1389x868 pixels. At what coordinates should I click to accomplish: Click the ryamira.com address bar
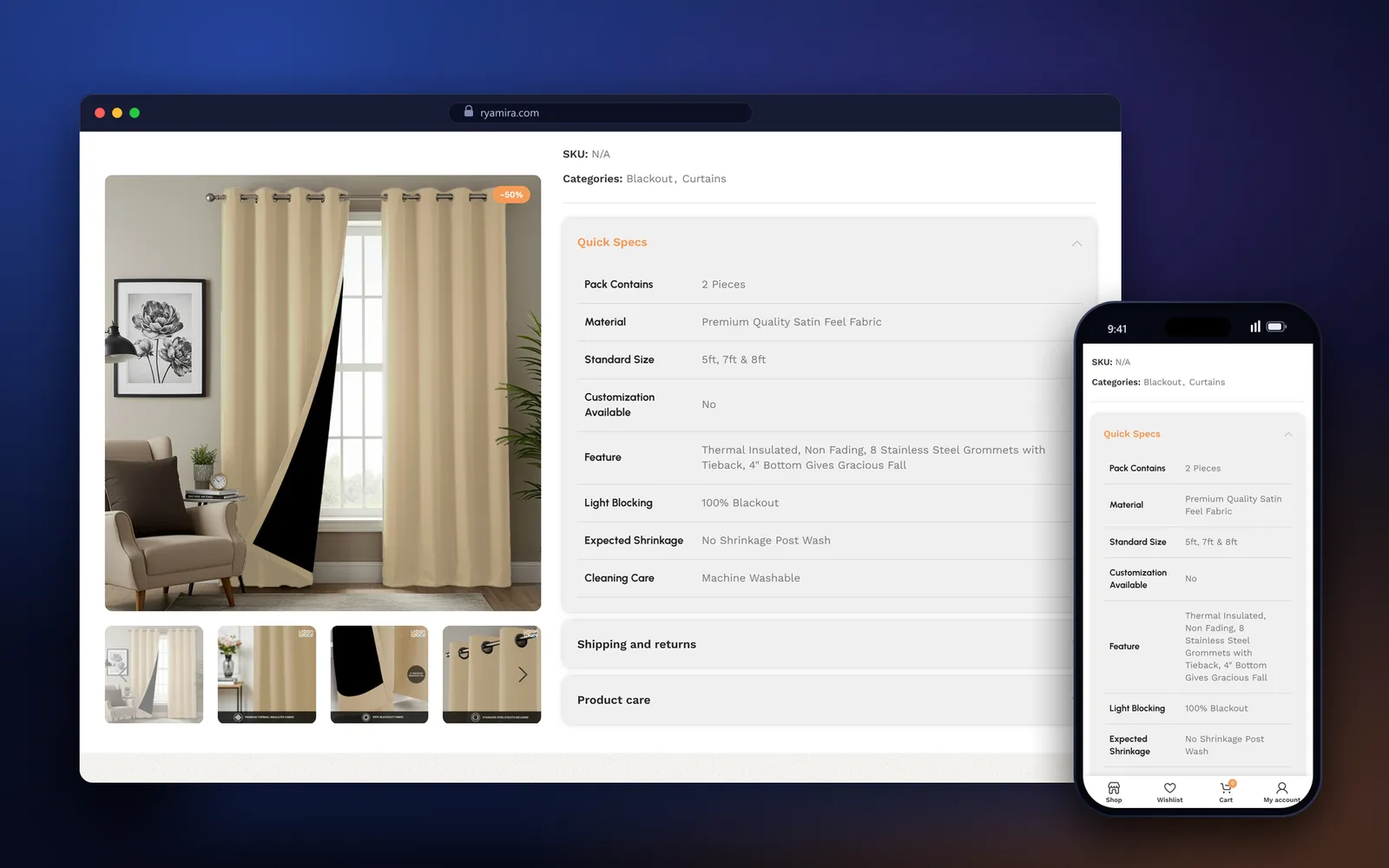(x=600, y=113)
